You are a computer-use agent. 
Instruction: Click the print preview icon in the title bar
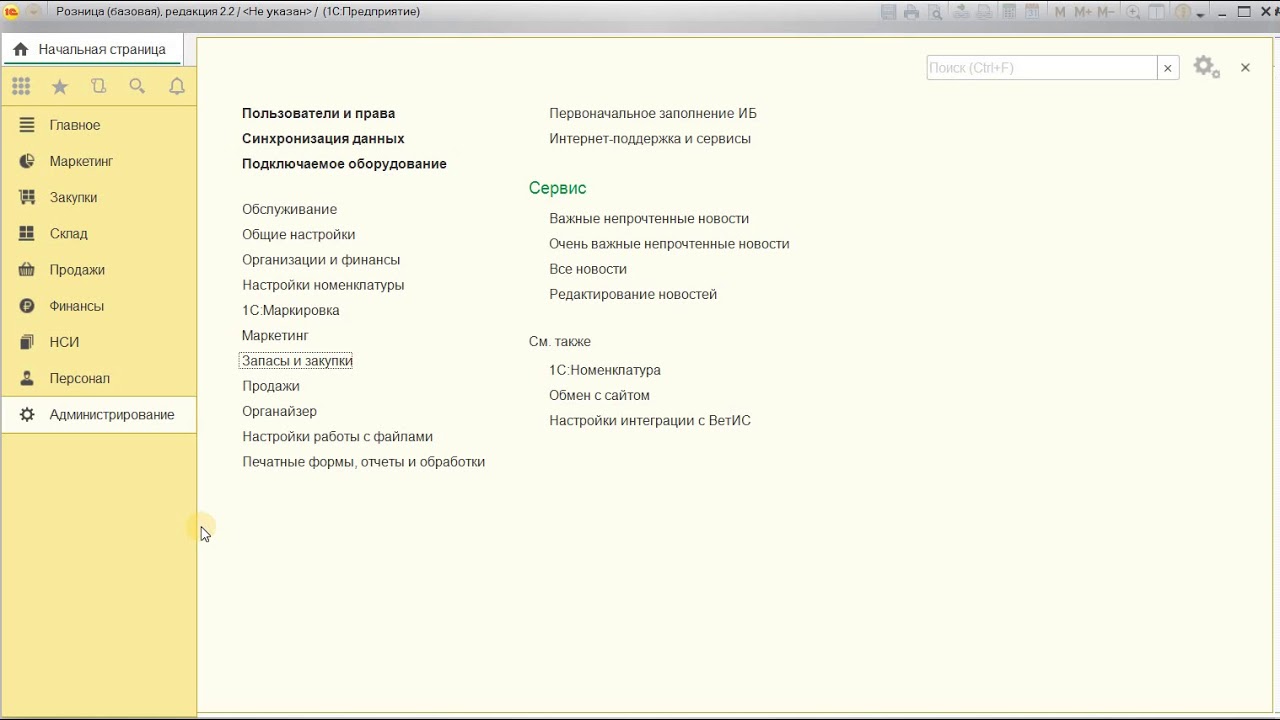coord(935,12)
